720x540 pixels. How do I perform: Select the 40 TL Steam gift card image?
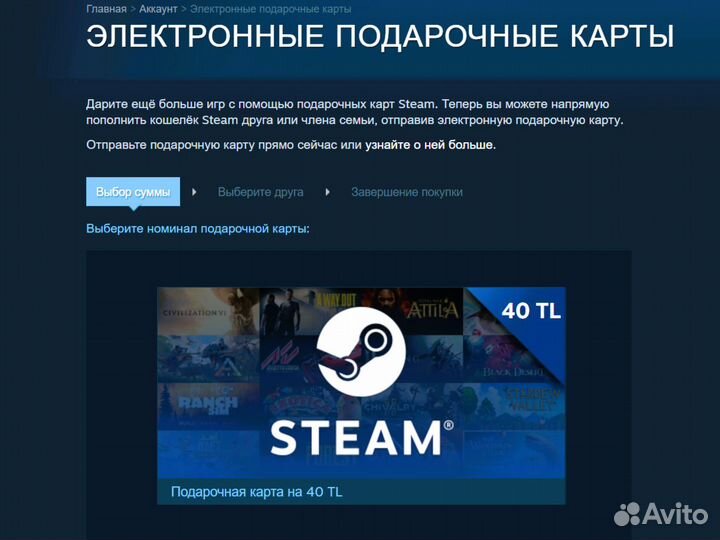coord(361,383)
